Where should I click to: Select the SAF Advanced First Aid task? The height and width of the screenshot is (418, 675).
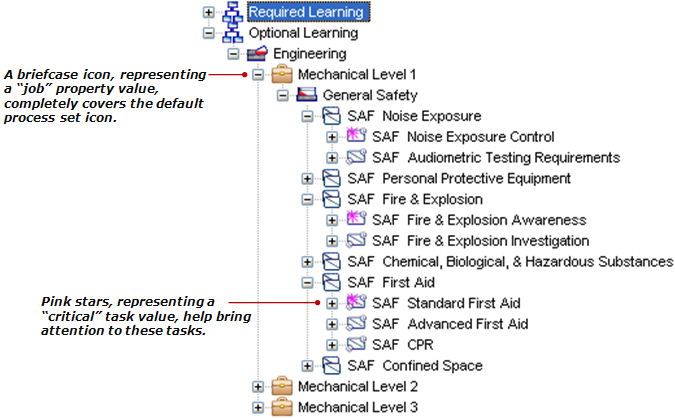[x=449, y=324]
